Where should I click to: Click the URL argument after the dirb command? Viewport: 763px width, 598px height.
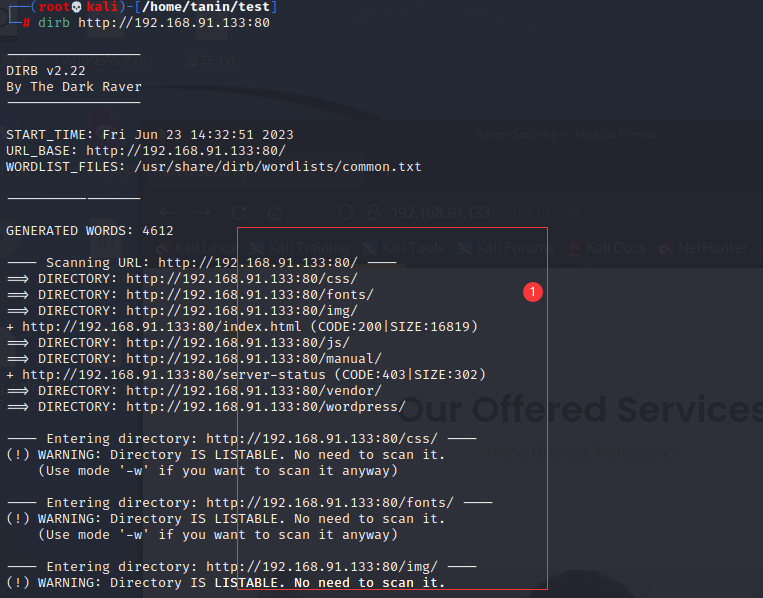[x=174, y=22]
